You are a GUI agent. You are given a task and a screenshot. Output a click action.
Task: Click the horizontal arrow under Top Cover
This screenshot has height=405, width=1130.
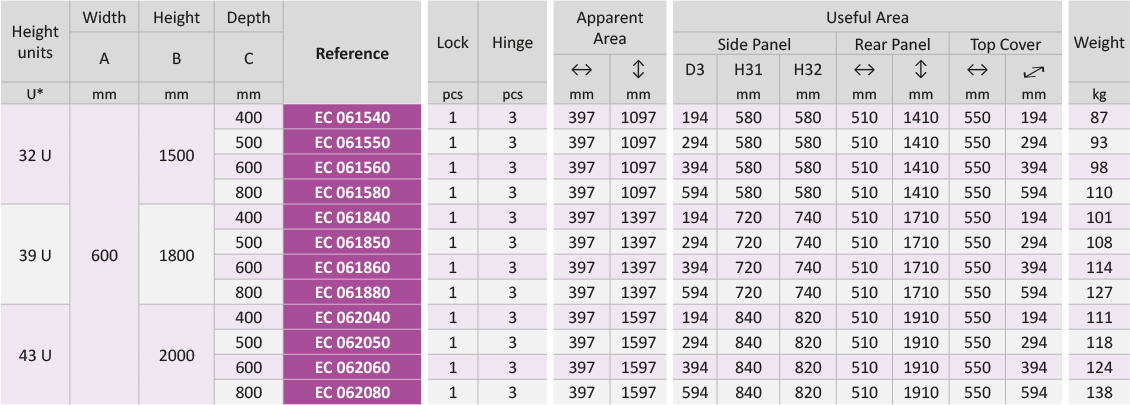click(x=978, y=70)
